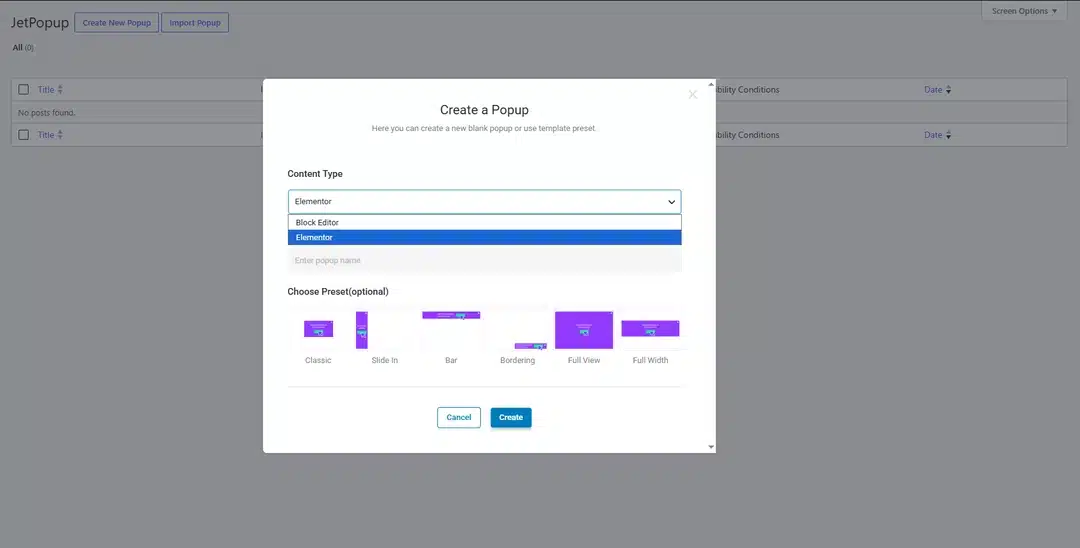The image size is (1080, 548).
Task: Click the Import Popup button
Action: (x=195, y=23)
